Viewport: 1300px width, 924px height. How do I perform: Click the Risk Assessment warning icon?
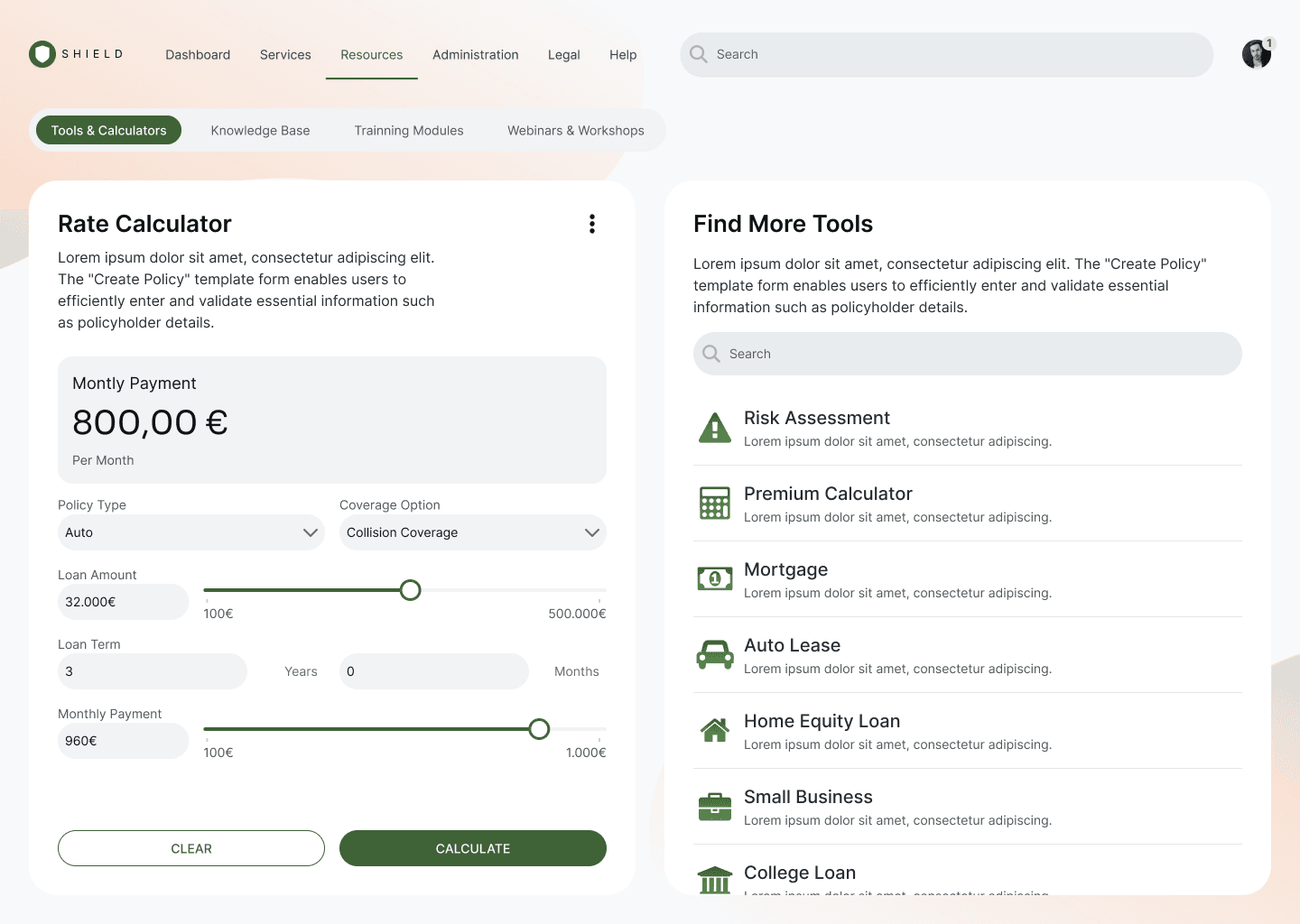[x=715, y=428]
